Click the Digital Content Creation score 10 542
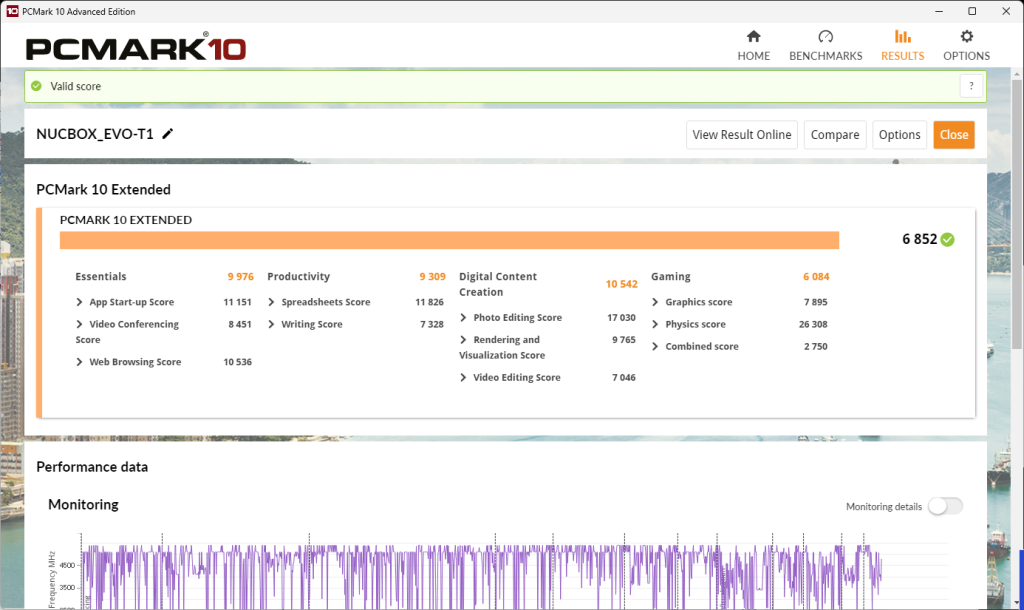The height and width of the screenshot is (610, 1024). (621, 284)
